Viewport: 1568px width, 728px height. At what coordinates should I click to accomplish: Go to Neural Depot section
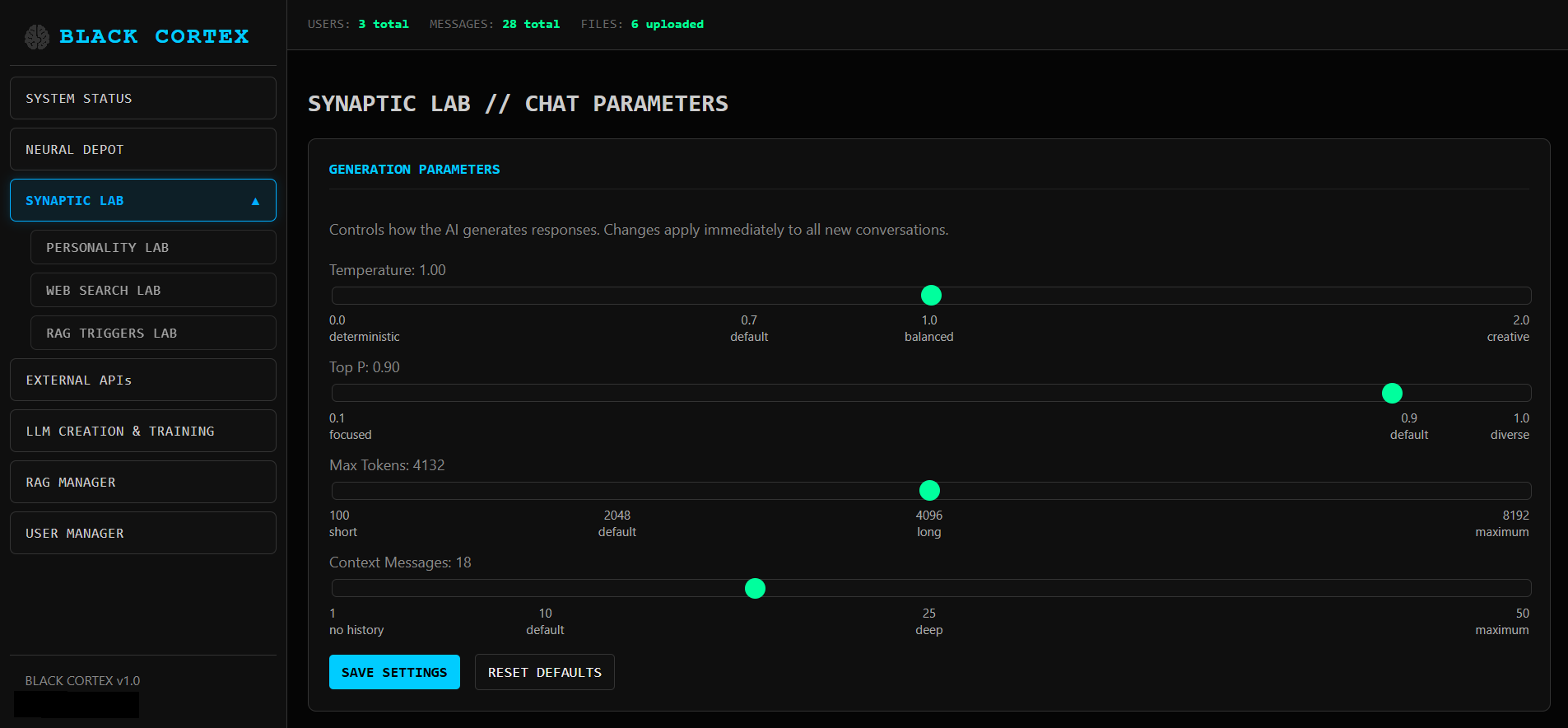(142, 150)
